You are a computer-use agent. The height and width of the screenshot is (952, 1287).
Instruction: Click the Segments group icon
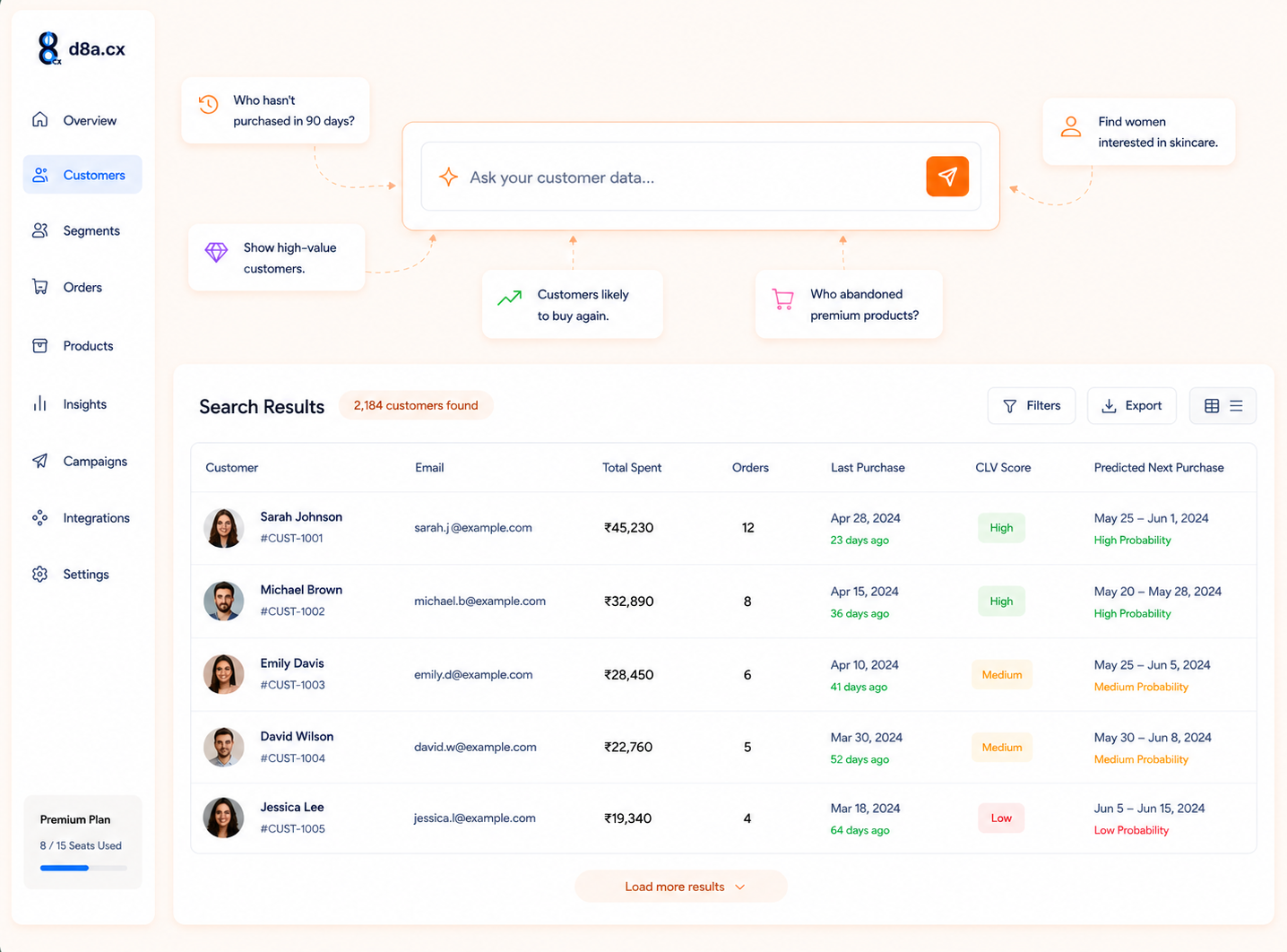pos(40,230)
